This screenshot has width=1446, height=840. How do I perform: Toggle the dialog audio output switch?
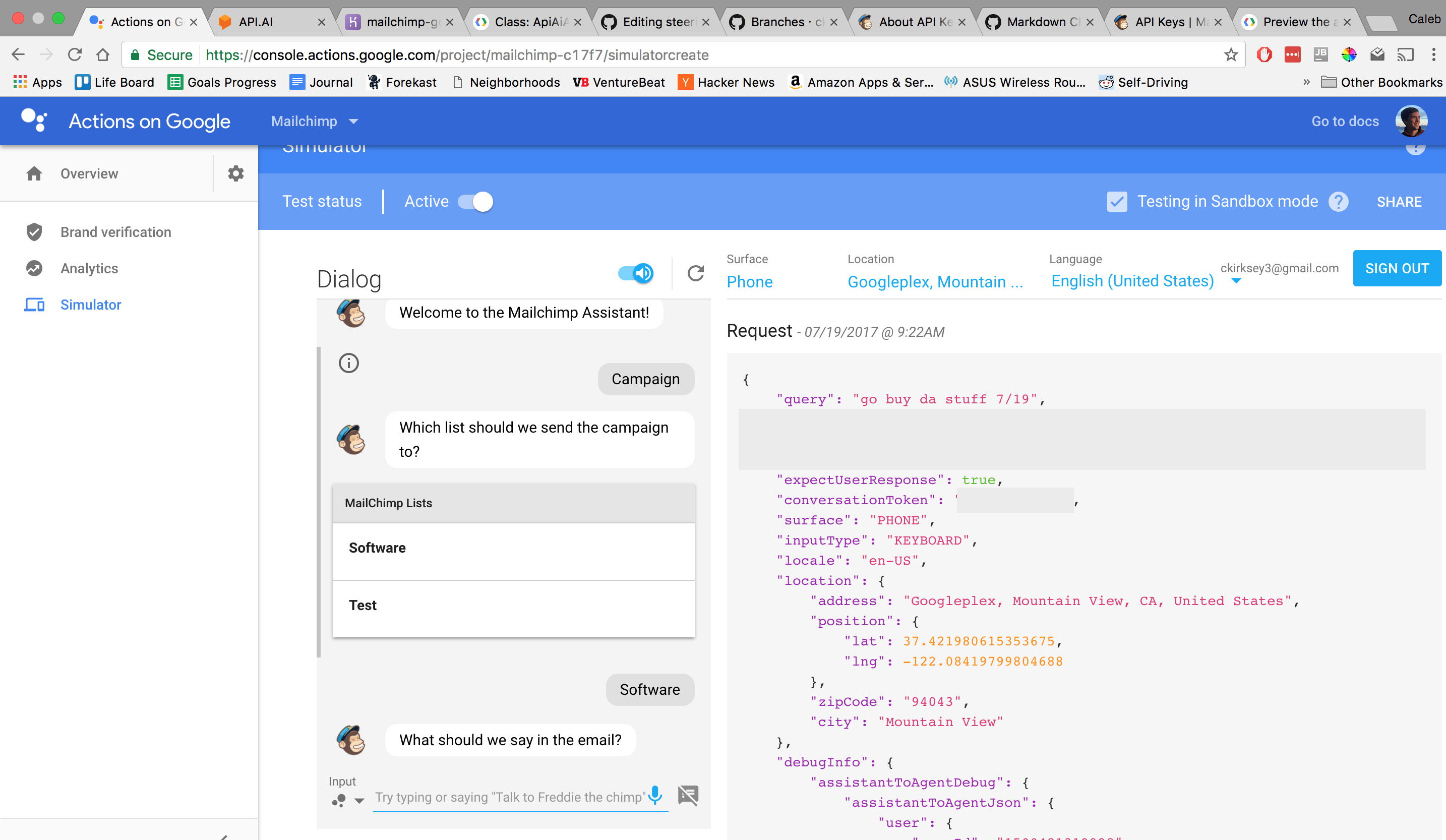(636, 273)
